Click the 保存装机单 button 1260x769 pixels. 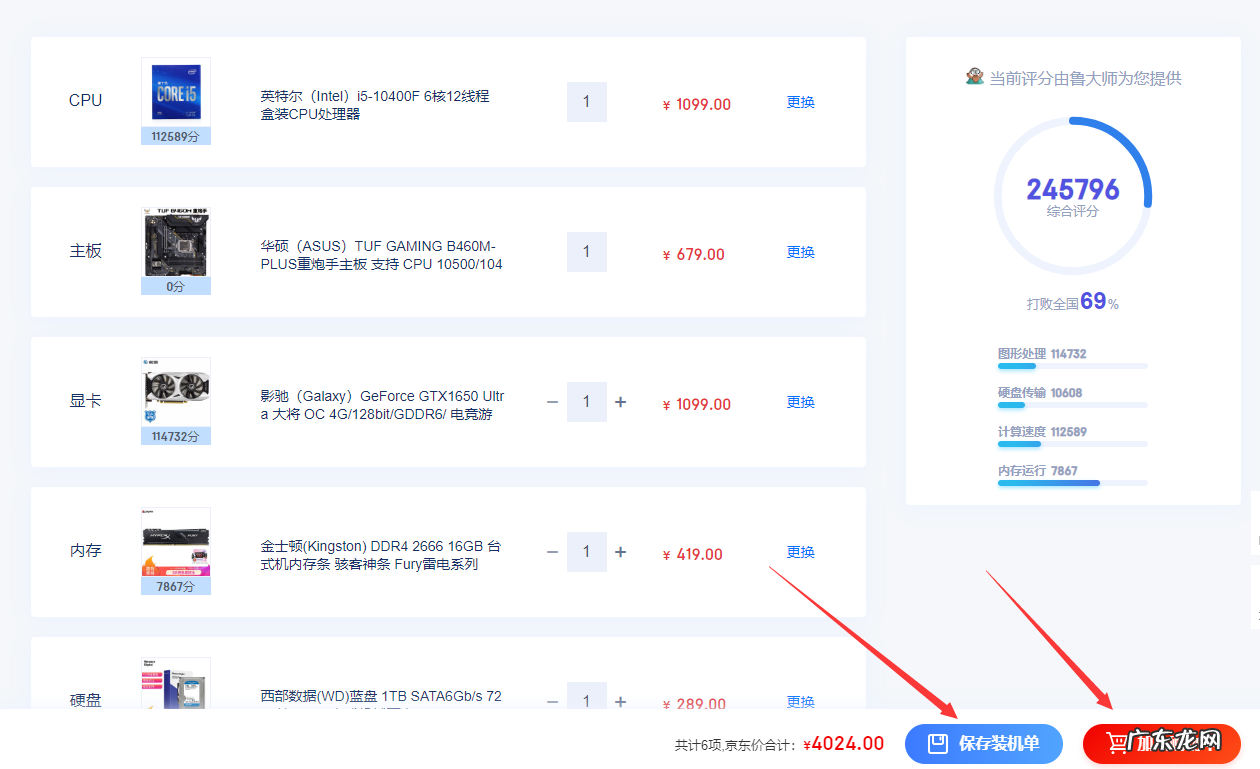(982, 744)
